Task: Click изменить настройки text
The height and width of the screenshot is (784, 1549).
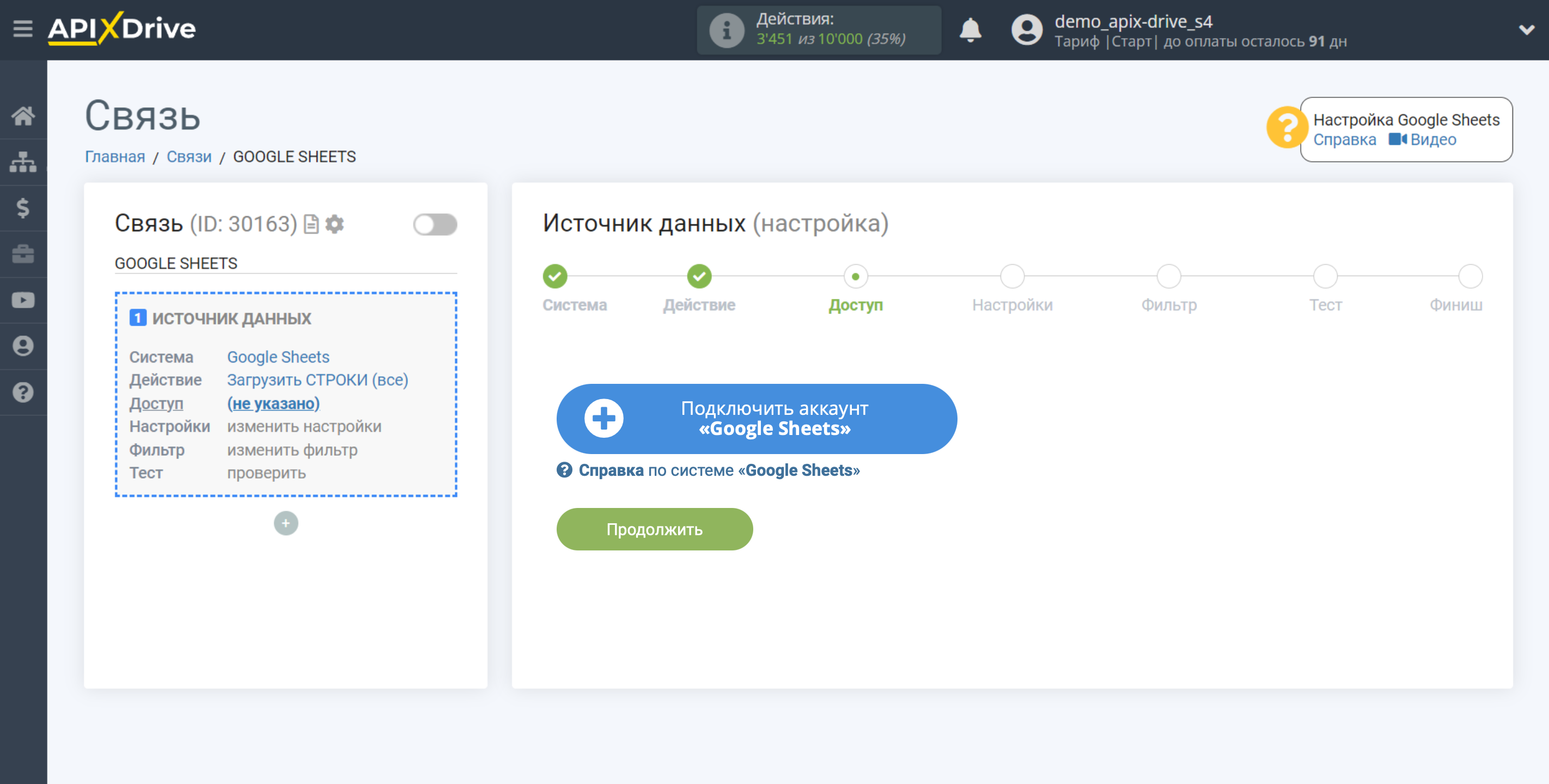Action: (x=304, y=426)
